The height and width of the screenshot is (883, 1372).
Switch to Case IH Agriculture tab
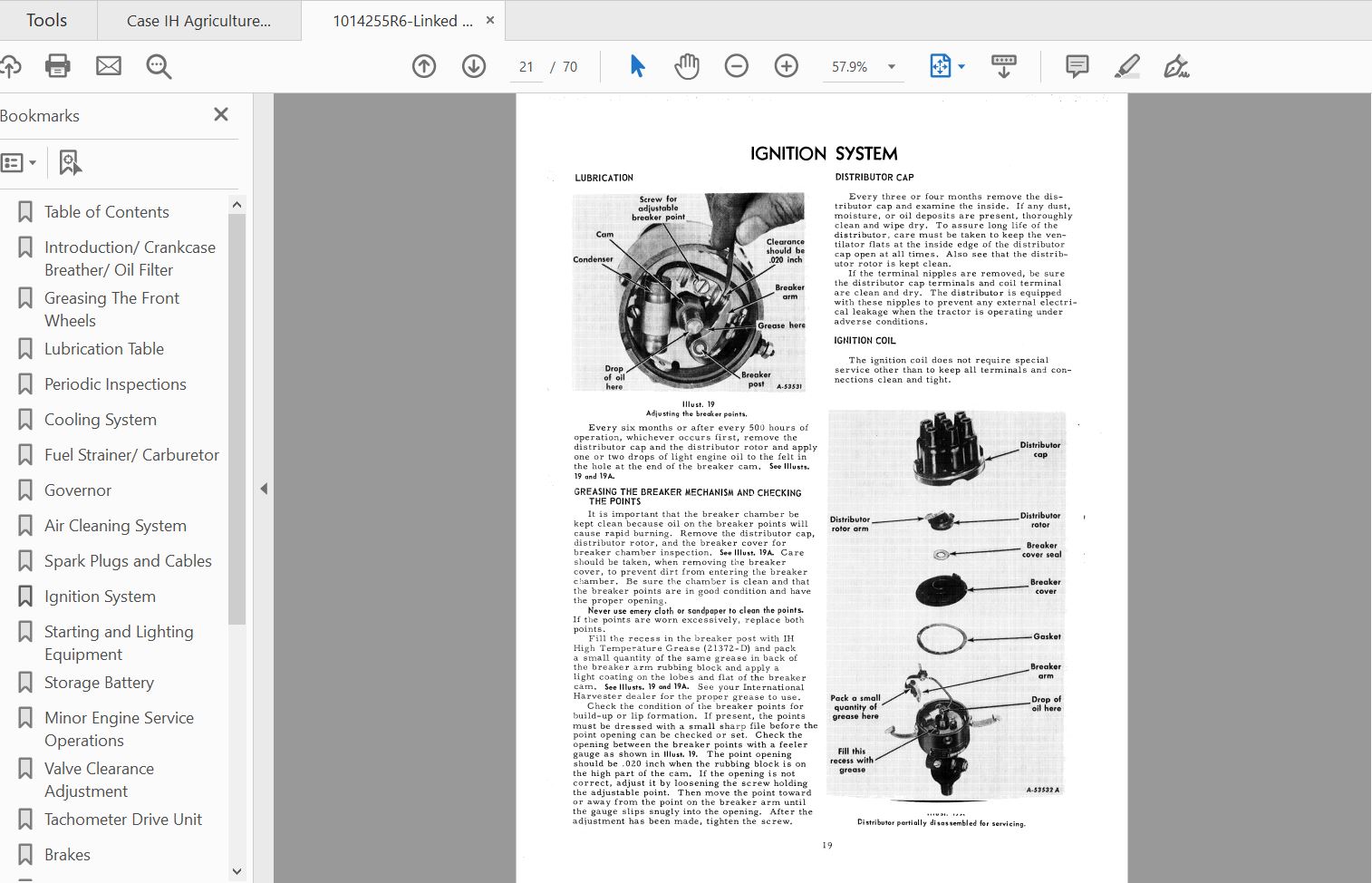pyautogui.click(x=198, y=20)
